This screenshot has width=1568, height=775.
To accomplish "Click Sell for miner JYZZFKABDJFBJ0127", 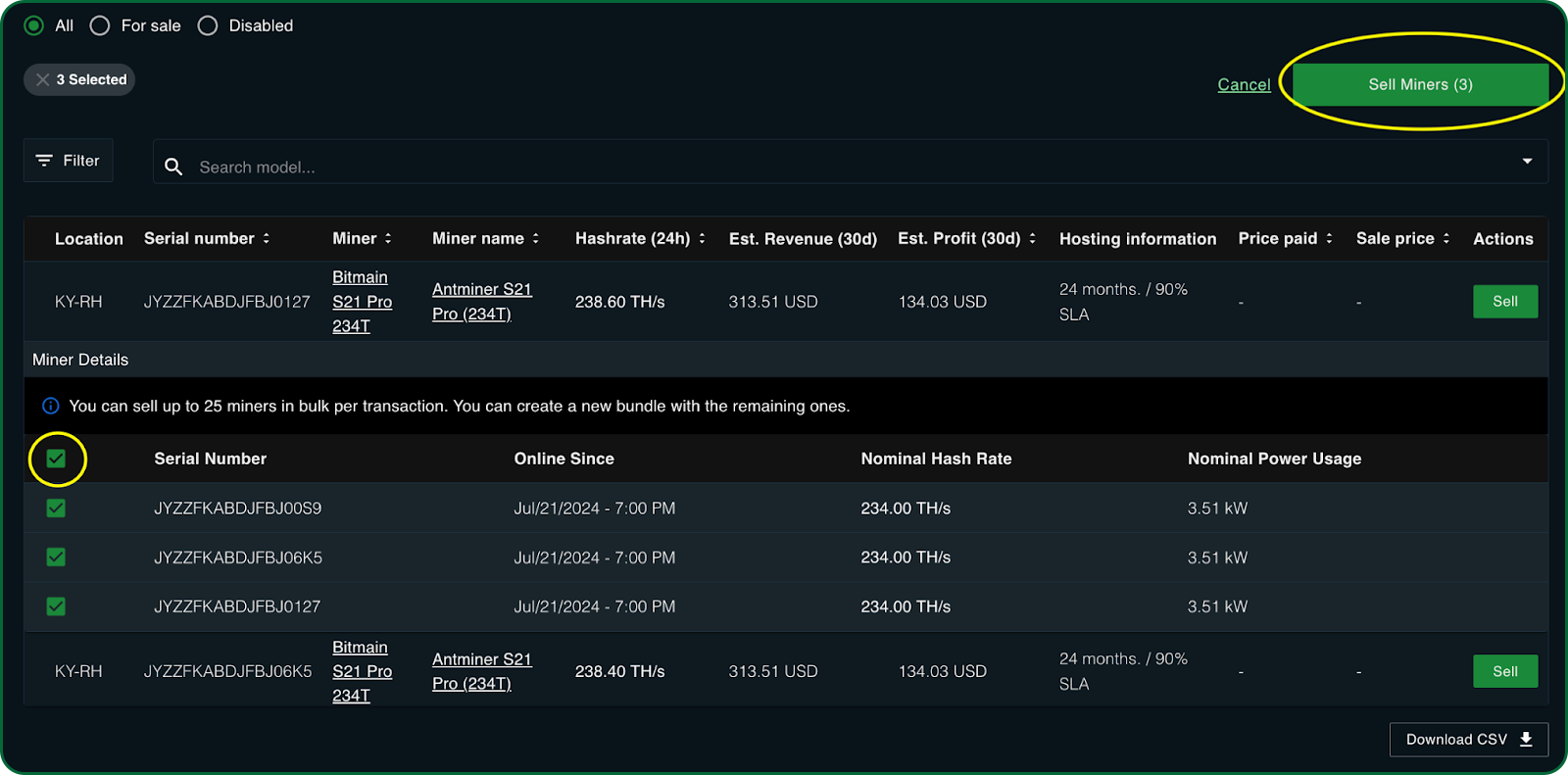I will coord(1505,302).
